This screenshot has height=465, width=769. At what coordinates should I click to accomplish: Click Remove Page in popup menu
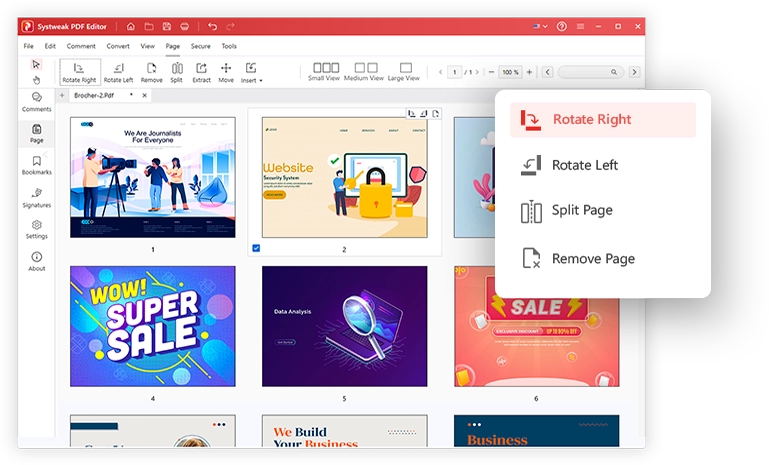click(x=592, y=259)
